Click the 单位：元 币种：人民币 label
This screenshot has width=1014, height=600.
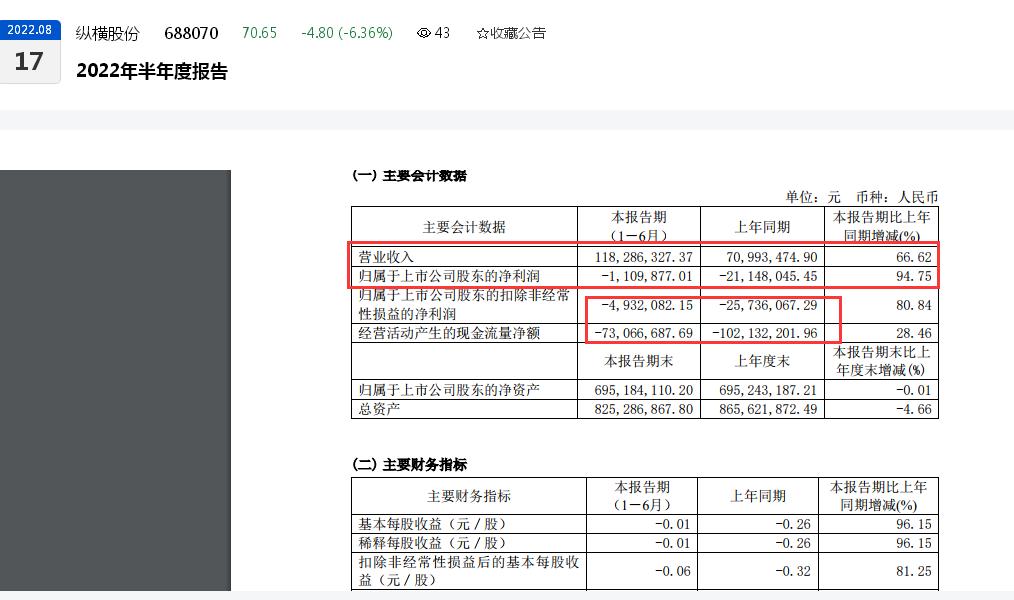pyautogui.click(x=864, y=196)
